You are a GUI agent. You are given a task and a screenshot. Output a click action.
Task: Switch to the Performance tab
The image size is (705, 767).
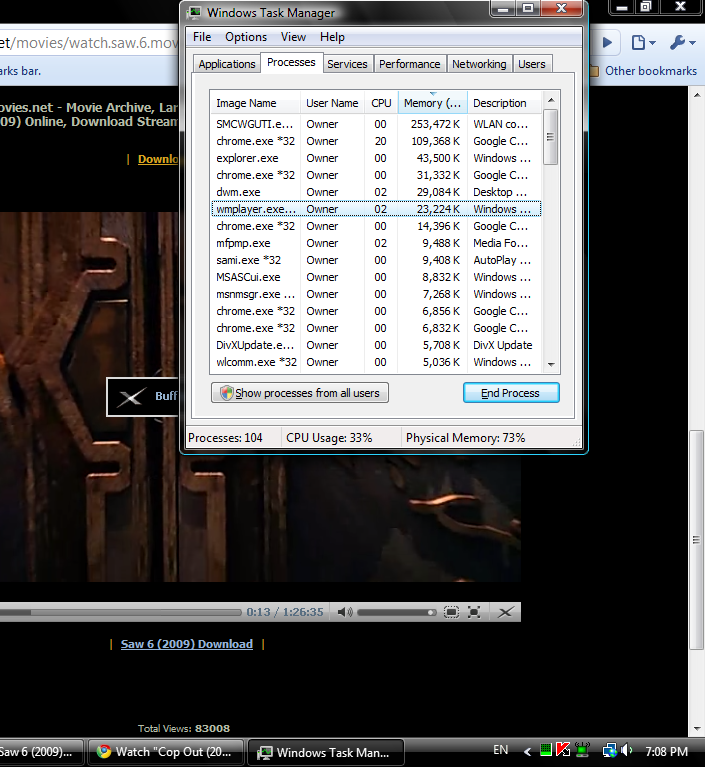409,64
